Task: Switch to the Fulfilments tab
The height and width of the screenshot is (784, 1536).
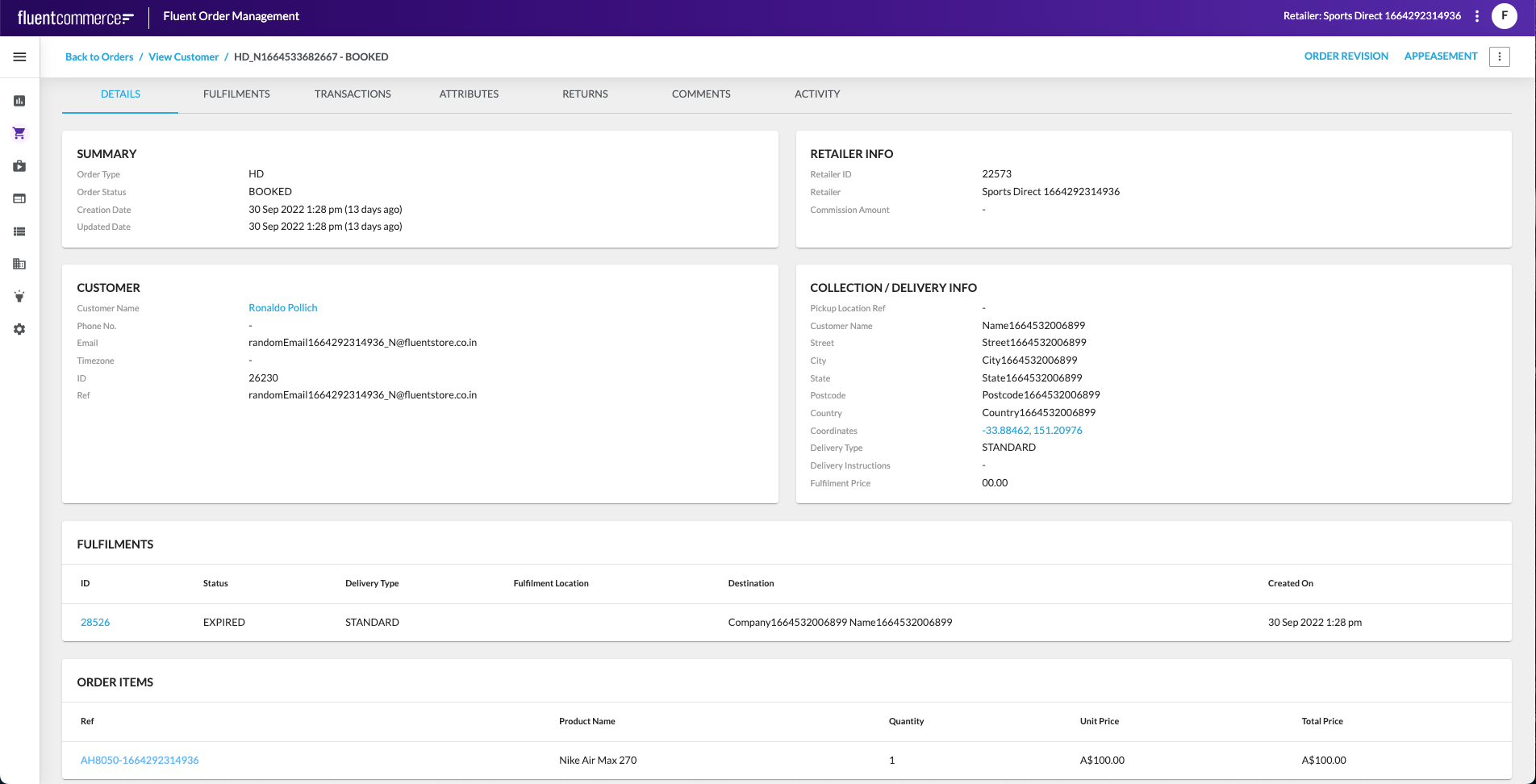Action: point(236,94)
